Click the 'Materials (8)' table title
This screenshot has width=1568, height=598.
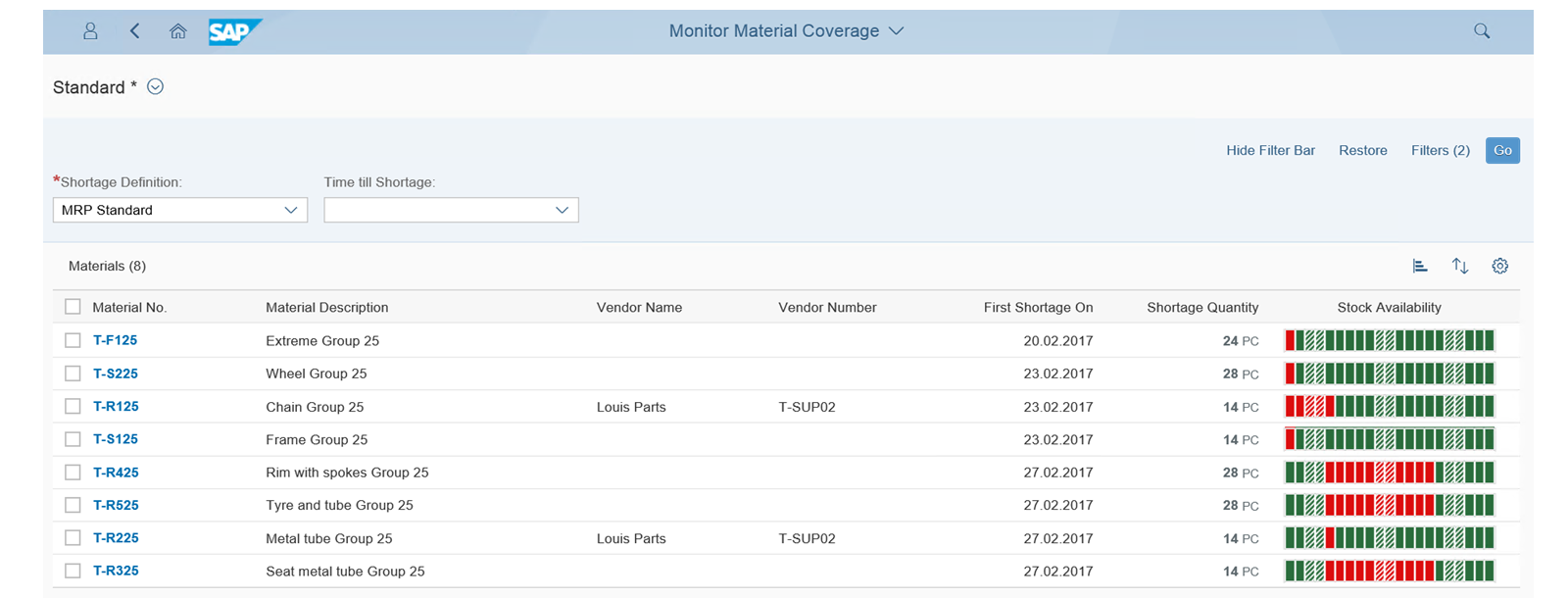(x=107, y=266)
